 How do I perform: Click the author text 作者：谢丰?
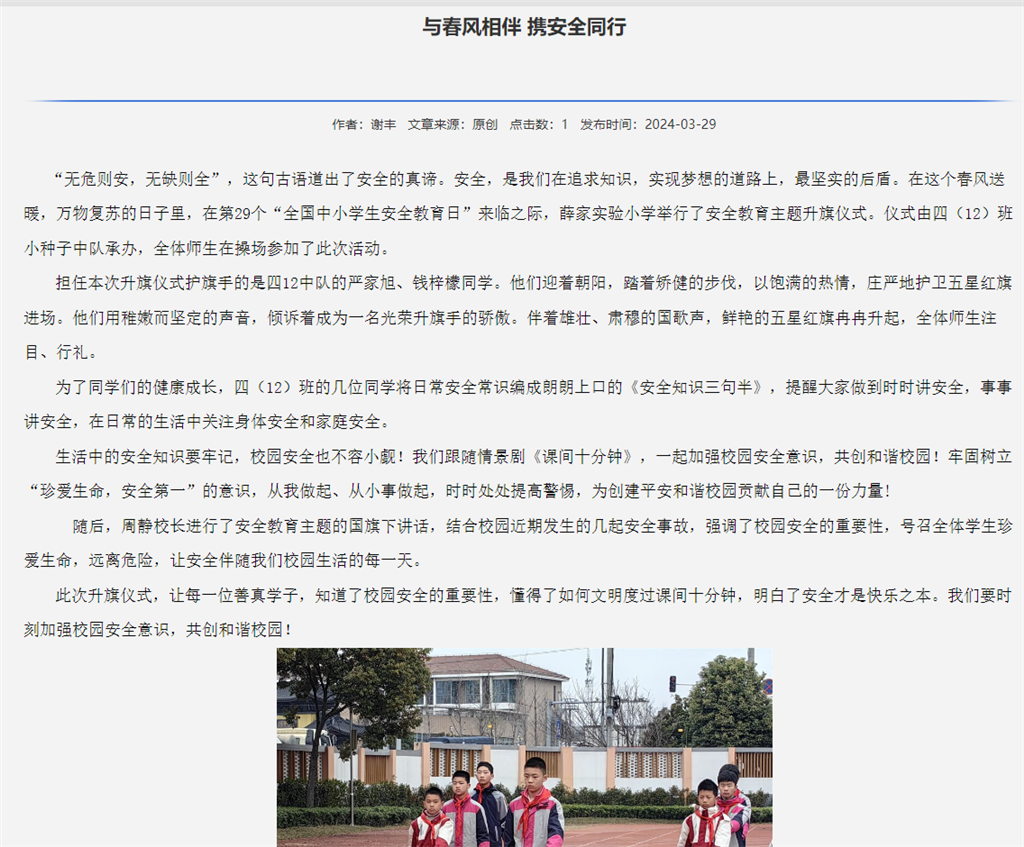tap(364, 124)
